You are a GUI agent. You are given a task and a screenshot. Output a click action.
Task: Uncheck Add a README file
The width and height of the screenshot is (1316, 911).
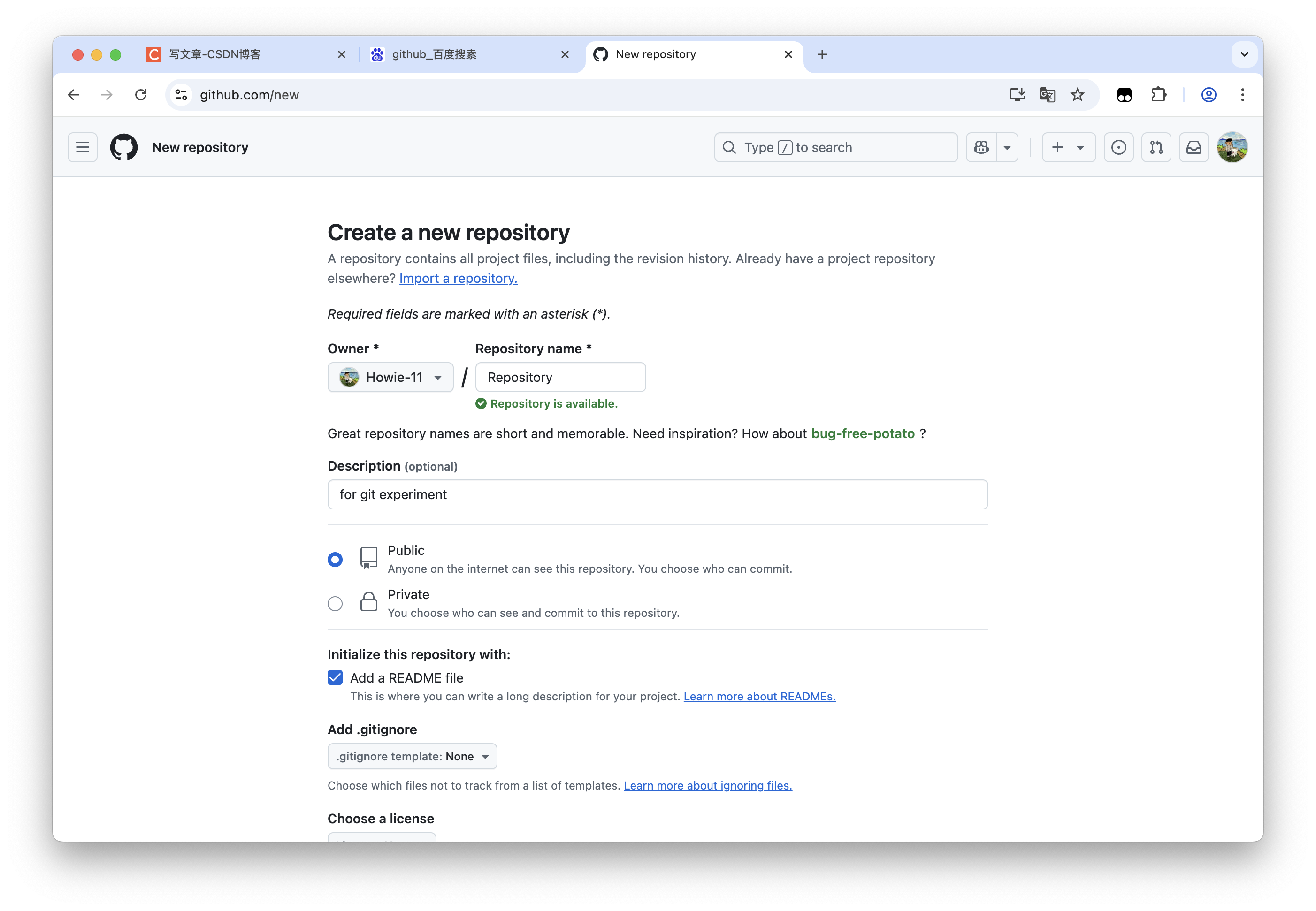coord(335,677)
